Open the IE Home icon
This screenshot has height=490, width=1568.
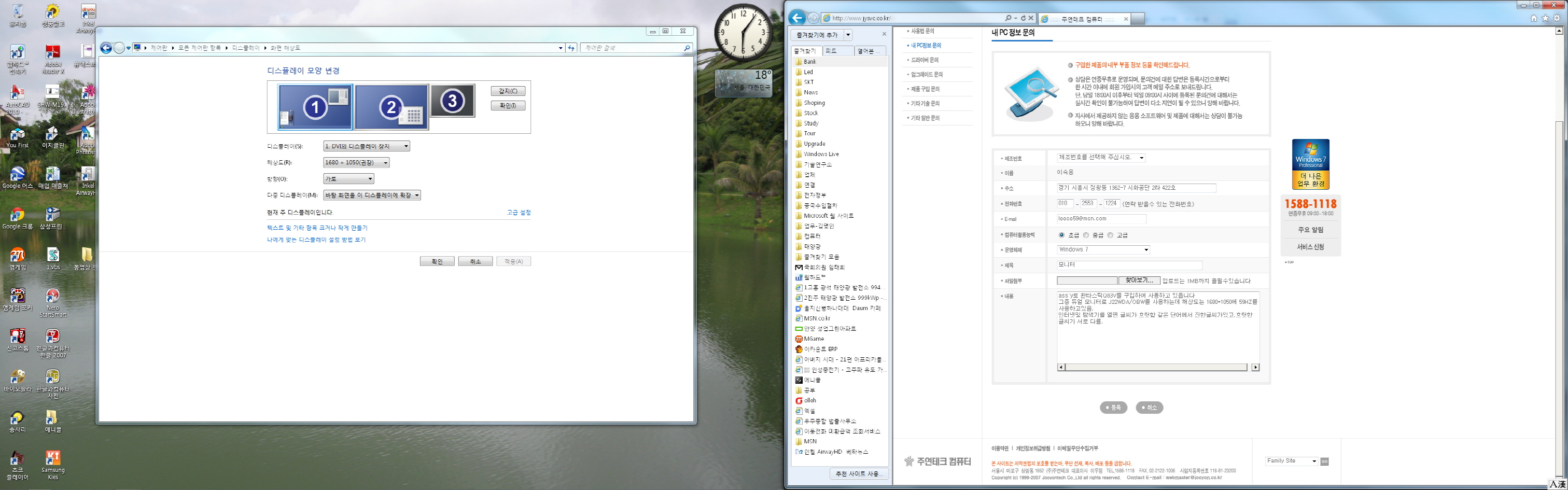tap(1534, 18)
